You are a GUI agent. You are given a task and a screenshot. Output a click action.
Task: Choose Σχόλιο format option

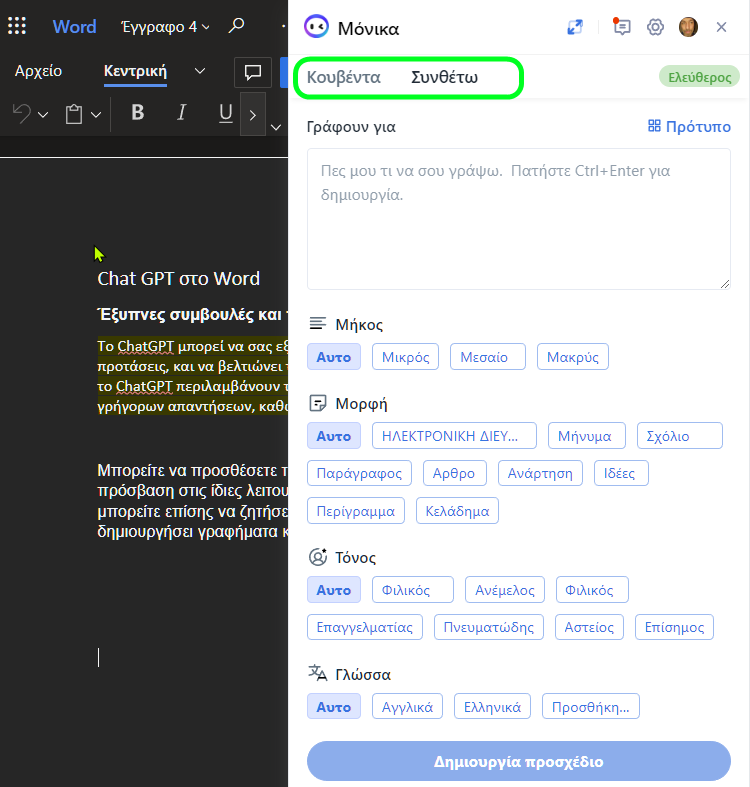tap(680, 436)
